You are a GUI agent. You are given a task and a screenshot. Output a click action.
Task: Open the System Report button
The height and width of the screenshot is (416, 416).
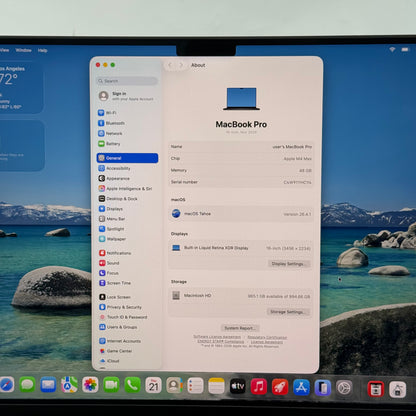[240, 328]
